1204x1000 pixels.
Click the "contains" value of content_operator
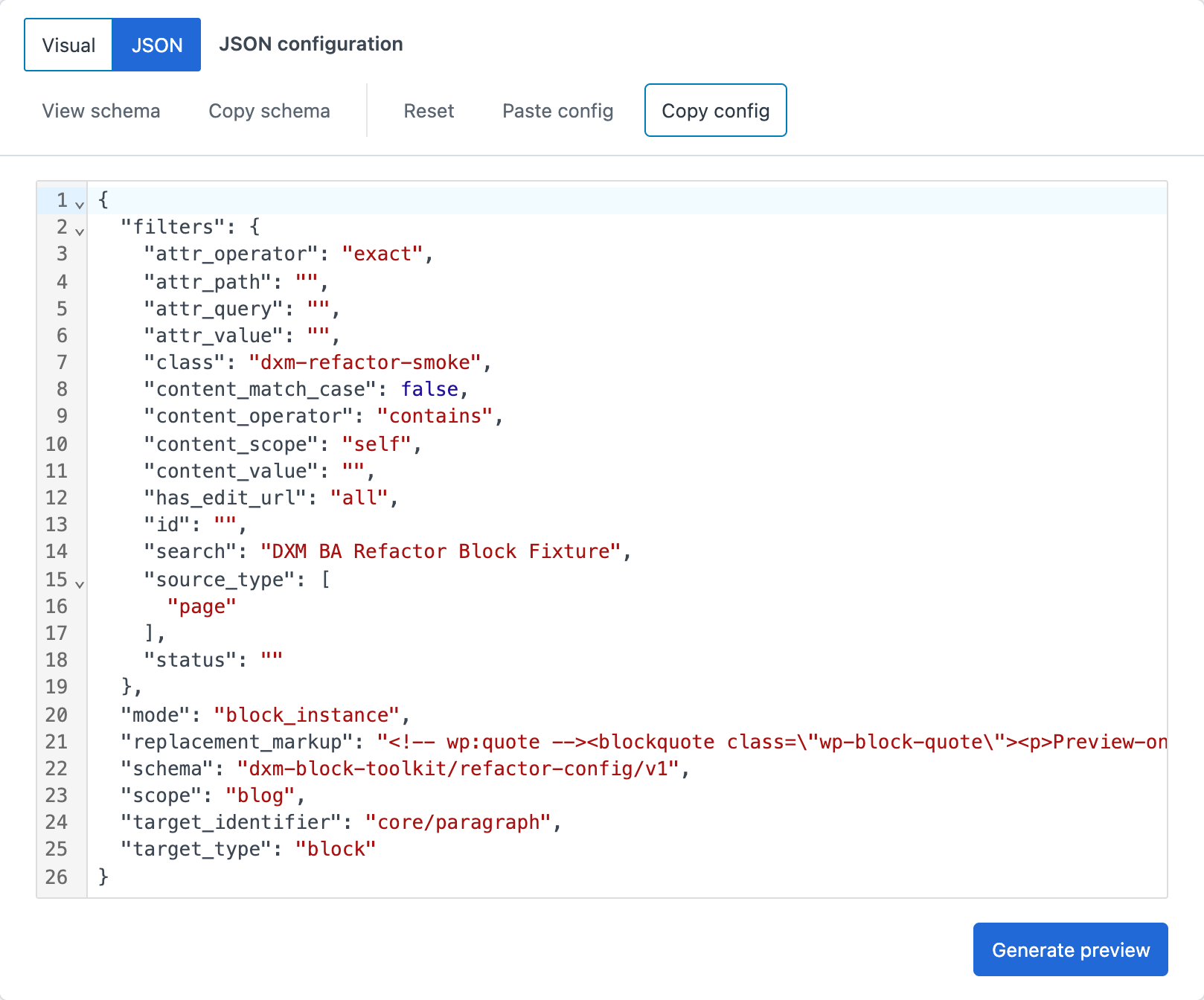435,416
